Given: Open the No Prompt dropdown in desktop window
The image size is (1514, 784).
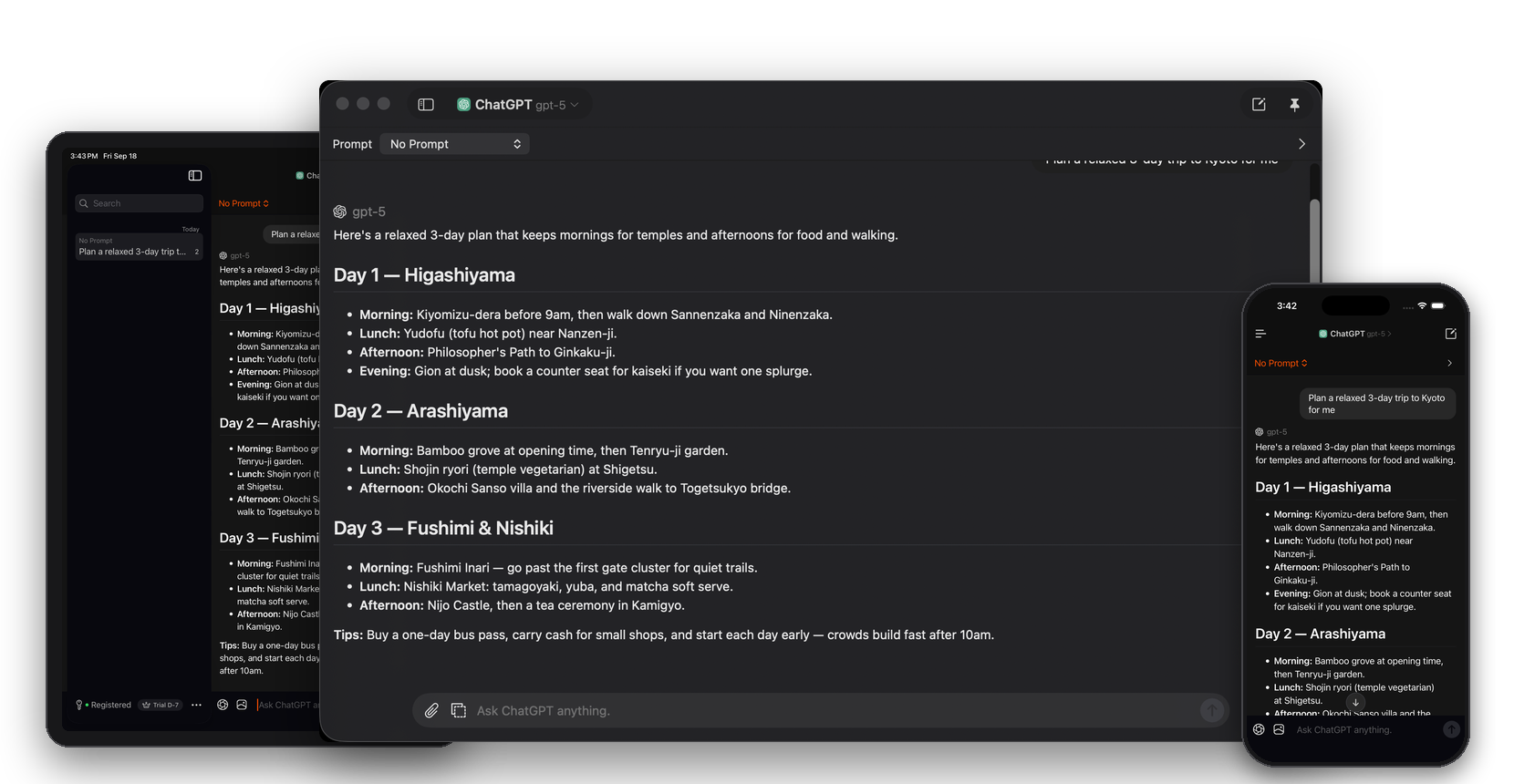Looking at the screenshot, I should click(x=454, y=144).
